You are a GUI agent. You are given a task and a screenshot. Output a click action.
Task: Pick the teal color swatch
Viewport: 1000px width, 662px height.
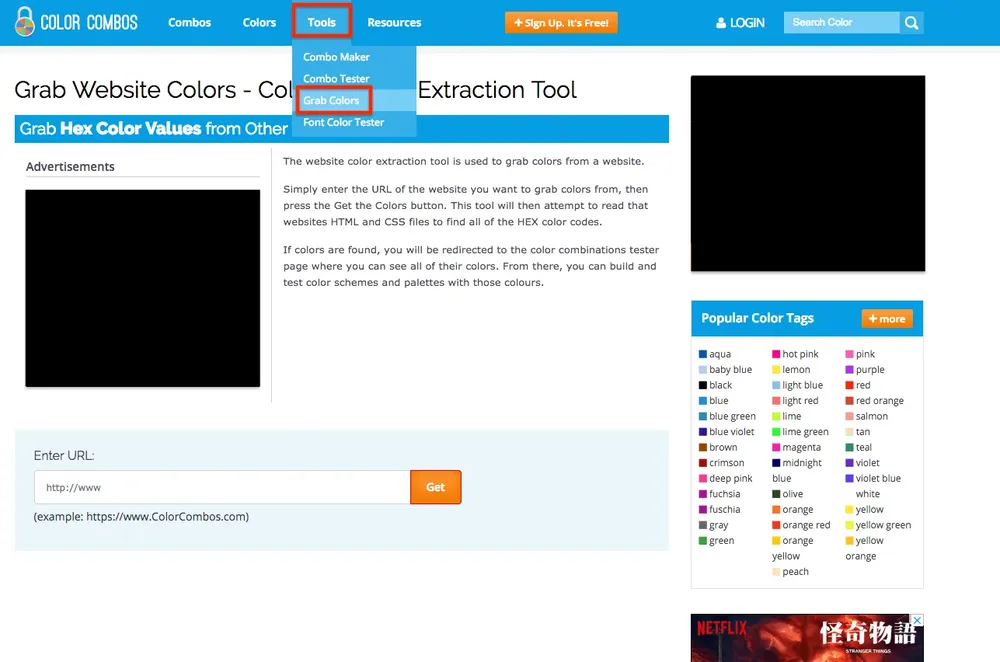pos(849,448)
